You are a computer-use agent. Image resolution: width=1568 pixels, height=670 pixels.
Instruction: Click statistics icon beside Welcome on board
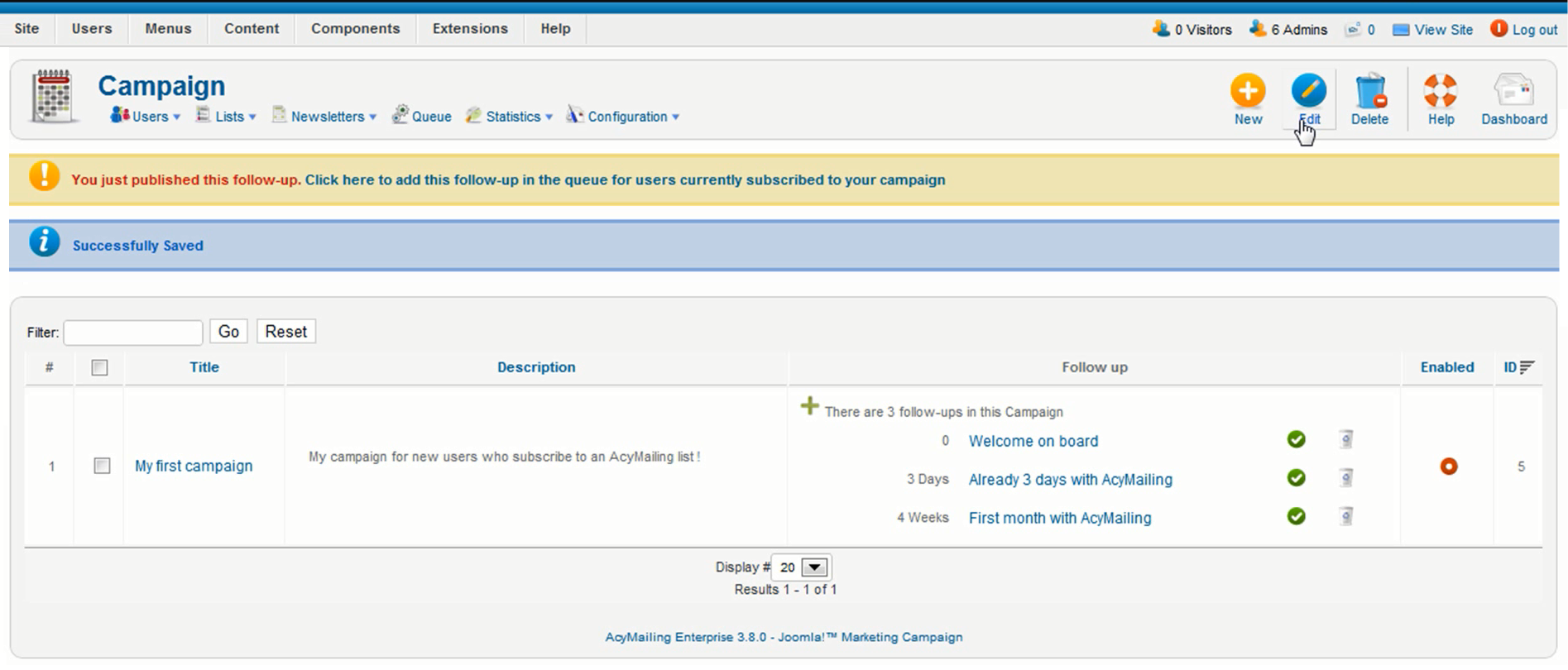click(x=1346, y=439)
